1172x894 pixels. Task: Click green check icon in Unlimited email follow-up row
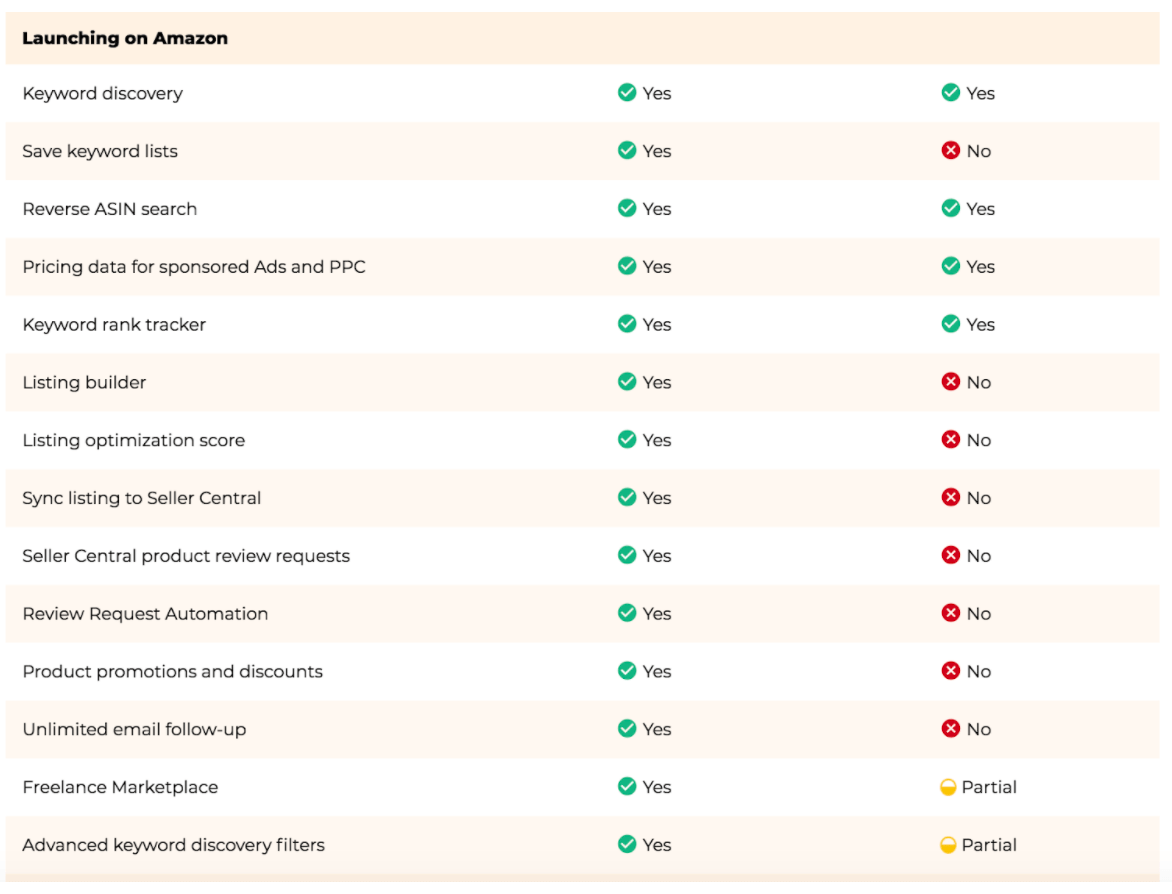(627, 729)
